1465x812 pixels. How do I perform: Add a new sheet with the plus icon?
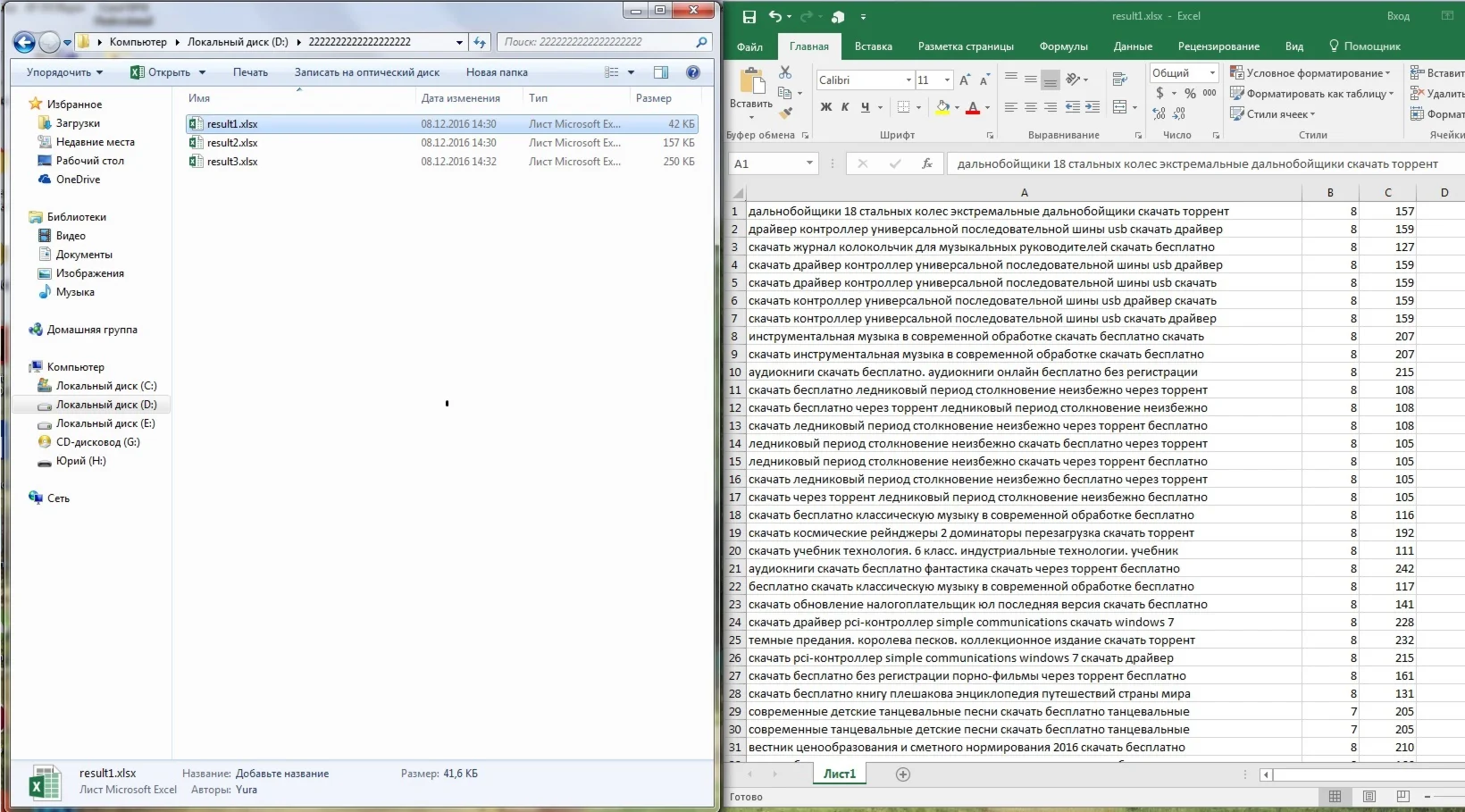click(903, 774)
